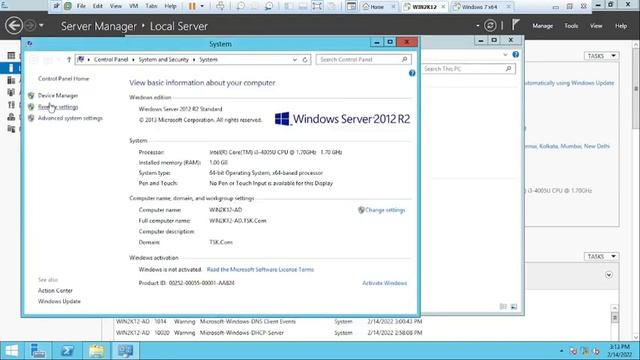Open Server Manager from the taskbar

click(38, 351)
